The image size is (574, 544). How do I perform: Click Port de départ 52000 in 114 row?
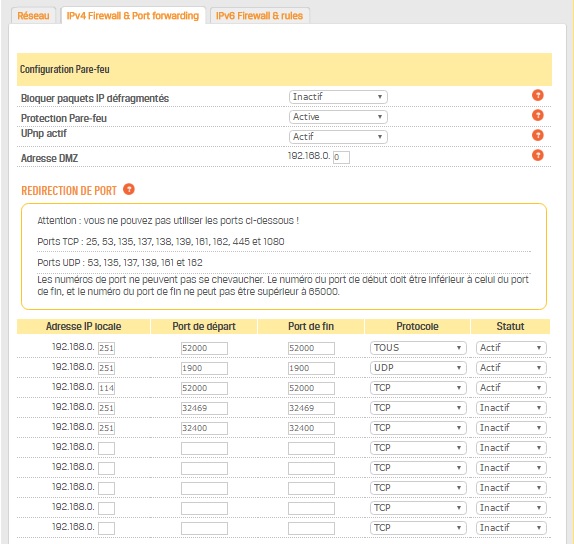(204, 388)
